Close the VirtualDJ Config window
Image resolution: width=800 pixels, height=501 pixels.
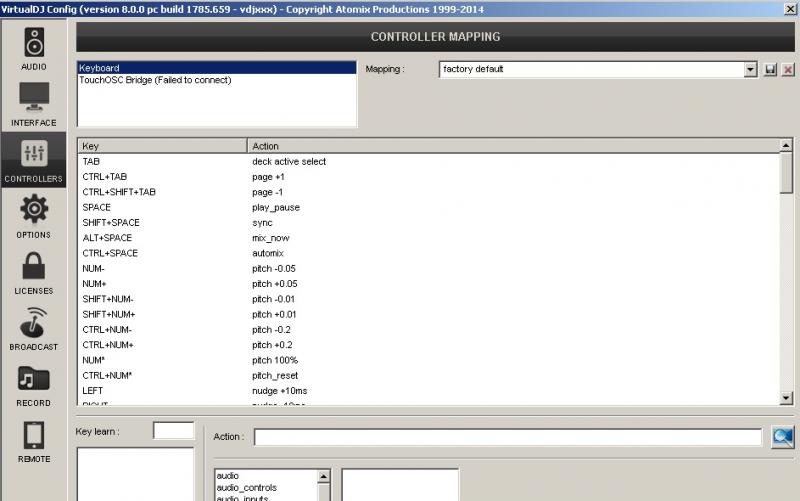click(790, 9)
